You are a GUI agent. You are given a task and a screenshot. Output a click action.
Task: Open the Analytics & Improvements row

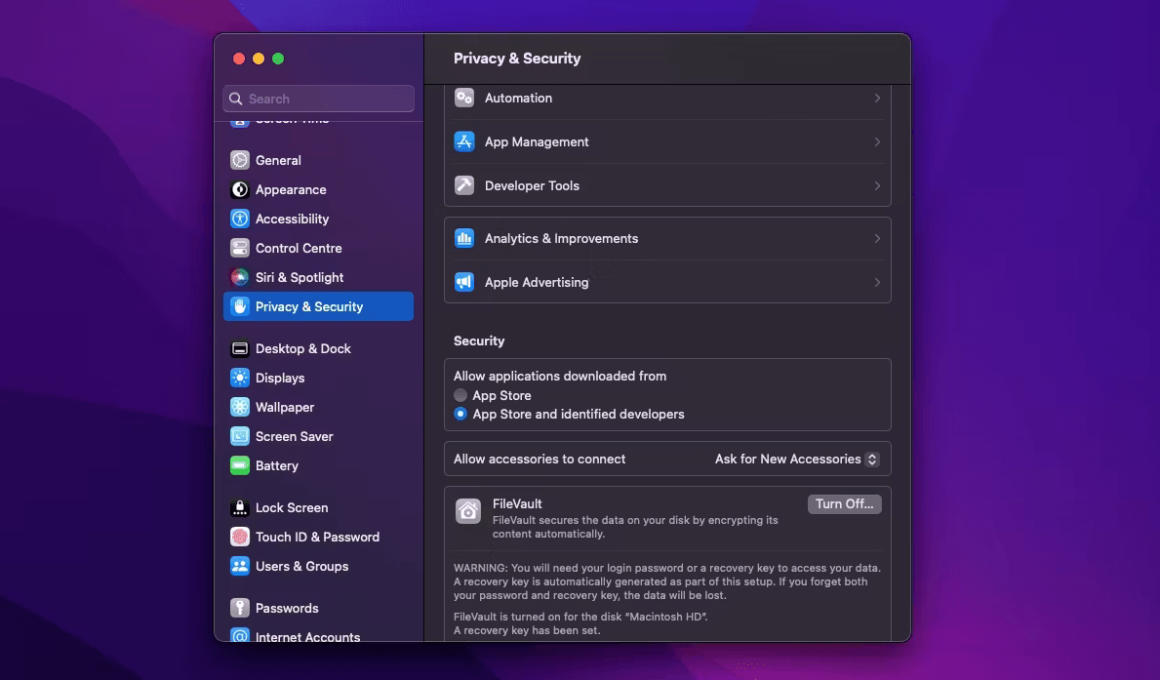pos(667,238)
